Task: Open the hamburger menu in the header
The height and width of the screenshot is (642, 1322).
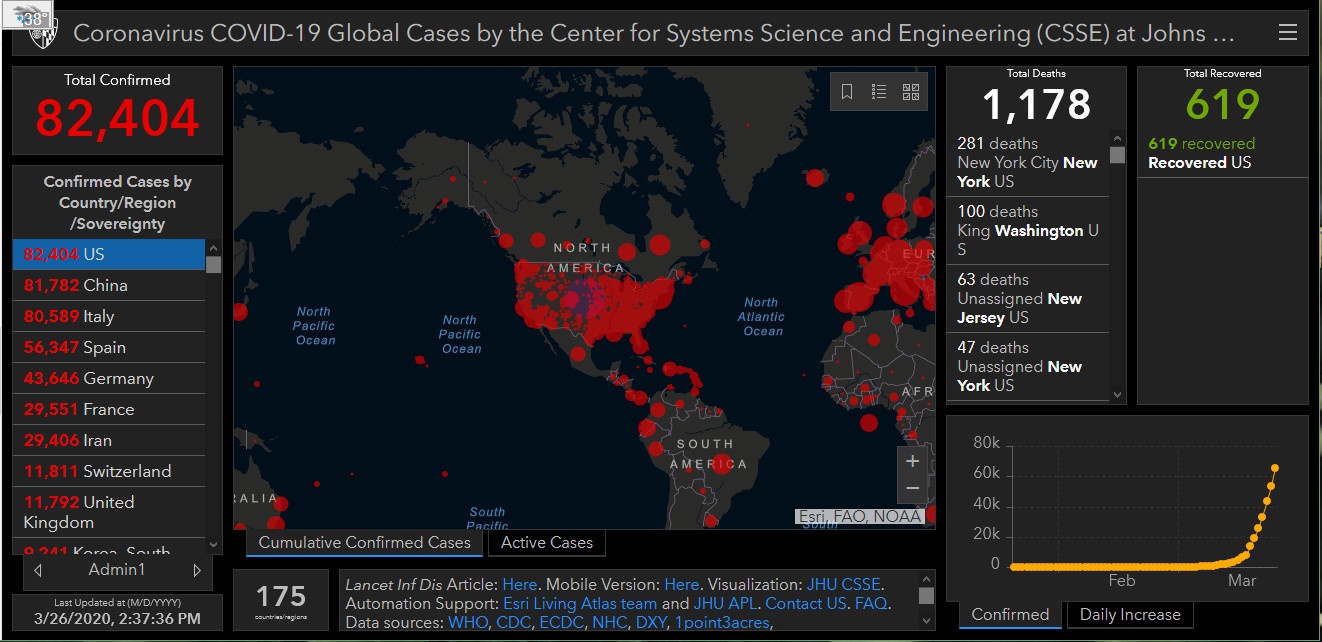Action: (x=1288, y=33)
